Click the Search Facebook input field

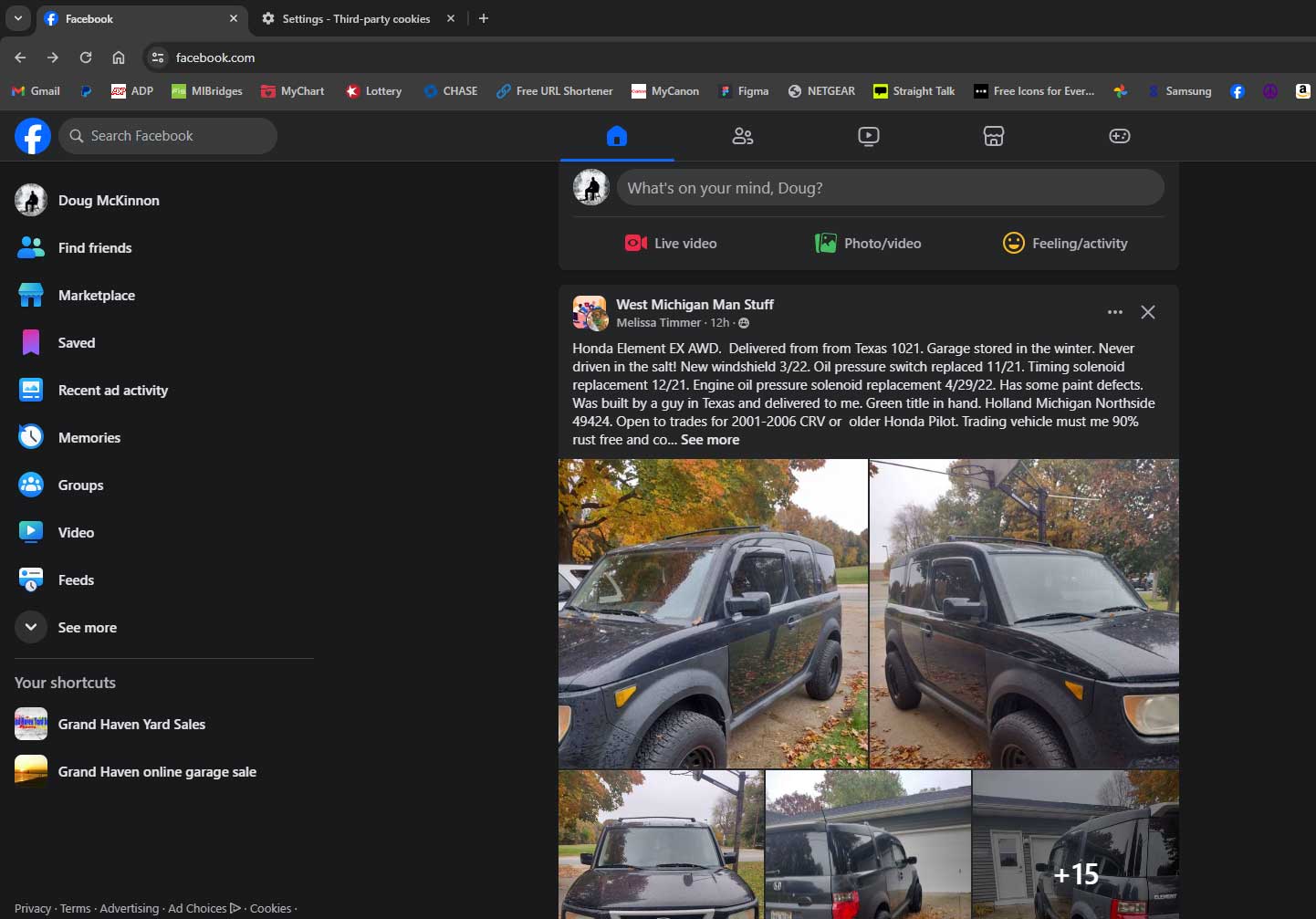[x=168, y=136]
